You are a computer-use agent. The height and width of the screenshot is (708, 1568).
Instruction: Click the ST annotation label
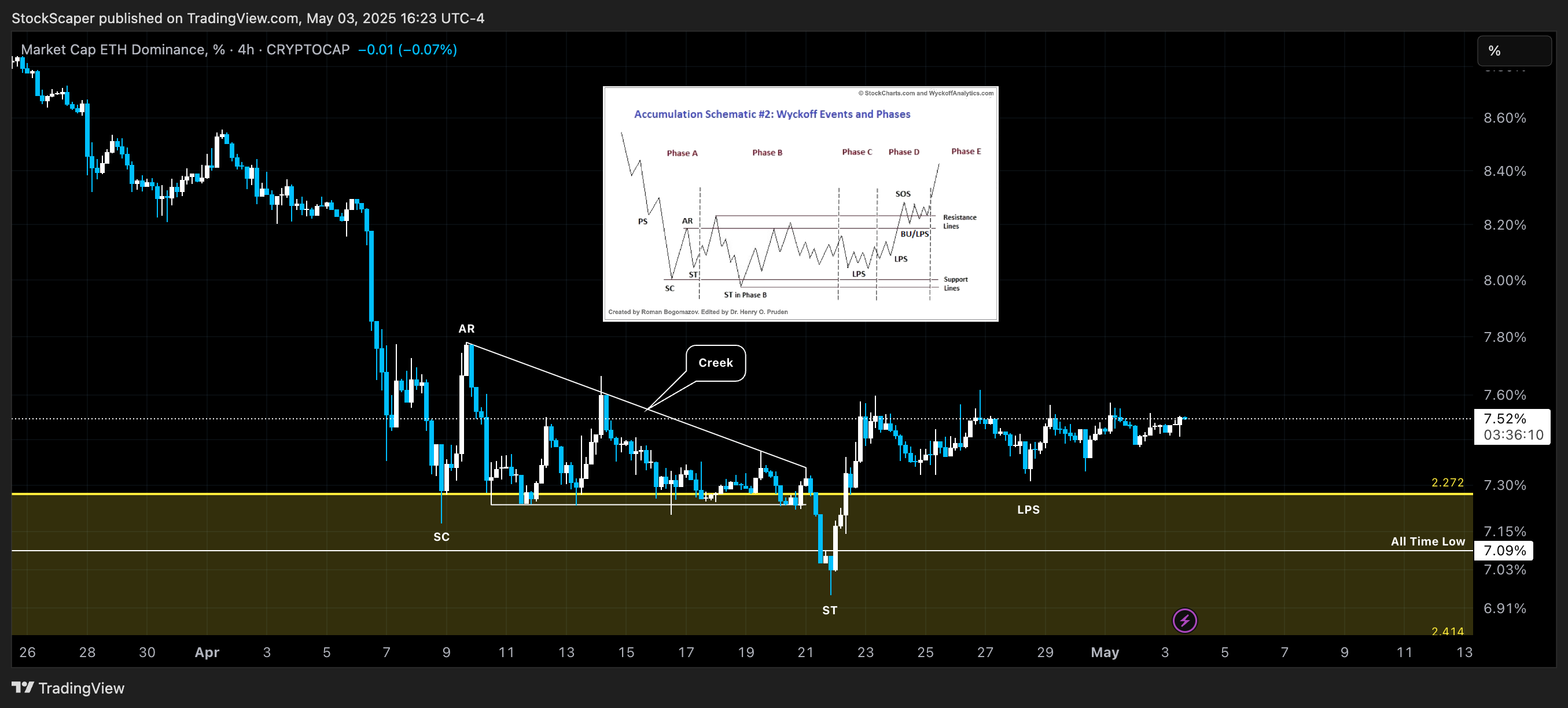830,610
